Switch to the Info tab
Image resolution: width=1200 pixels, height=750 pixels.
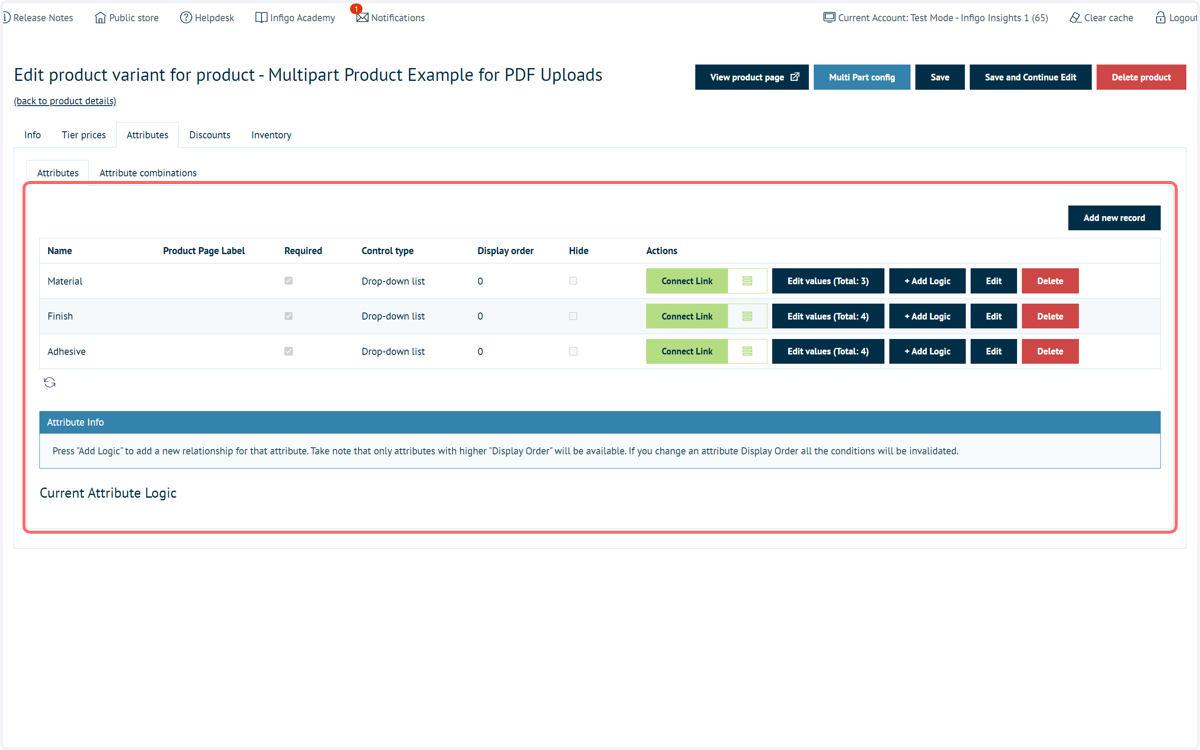tap(33, 135)
